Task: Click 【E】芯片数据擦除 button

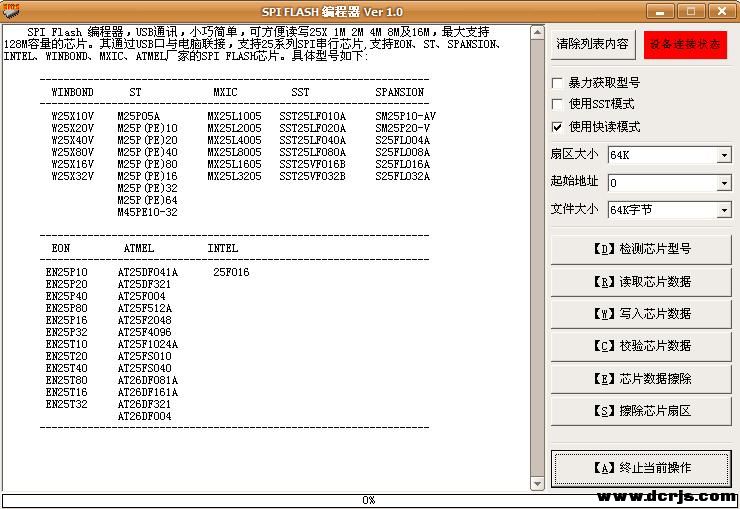Action: point(641,378)
